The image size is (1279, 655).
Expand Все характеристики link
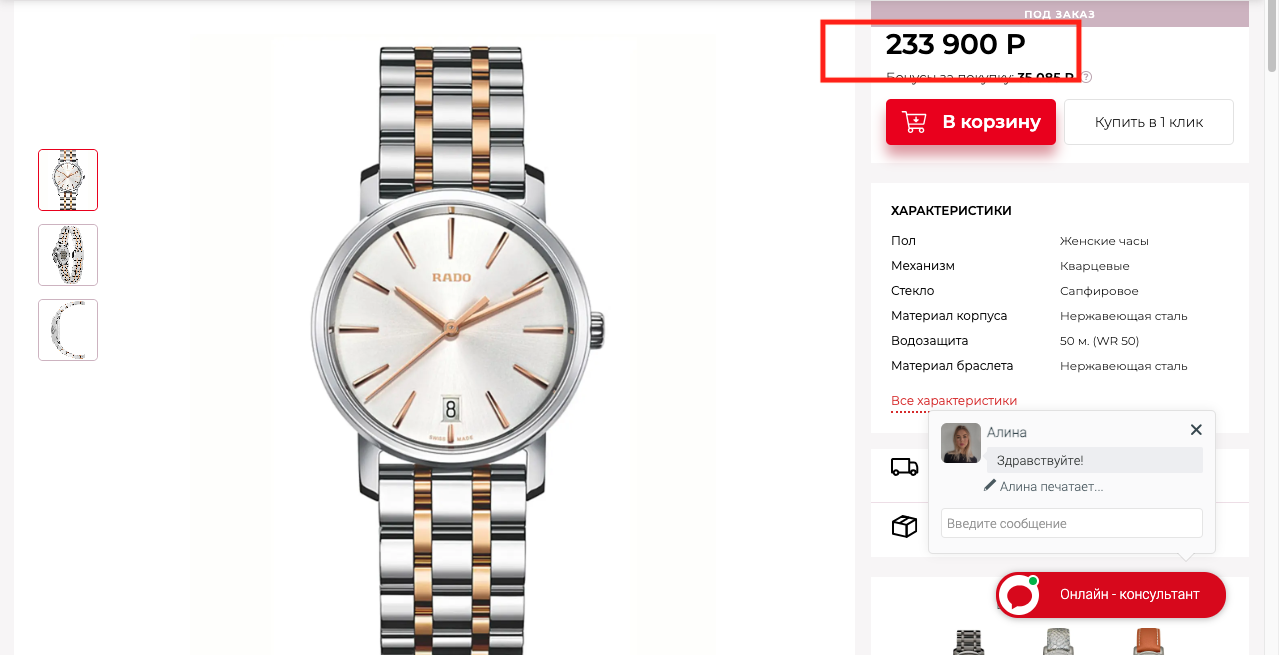(953, 401)
